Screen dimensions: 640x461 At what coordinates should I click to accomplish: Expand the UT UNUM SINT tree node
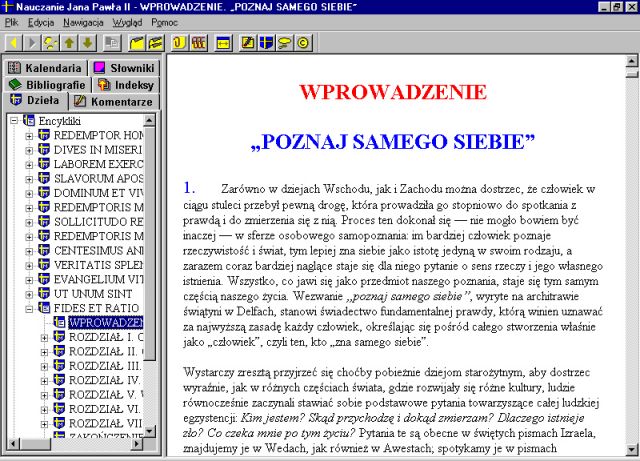click(x=29, y=294)
